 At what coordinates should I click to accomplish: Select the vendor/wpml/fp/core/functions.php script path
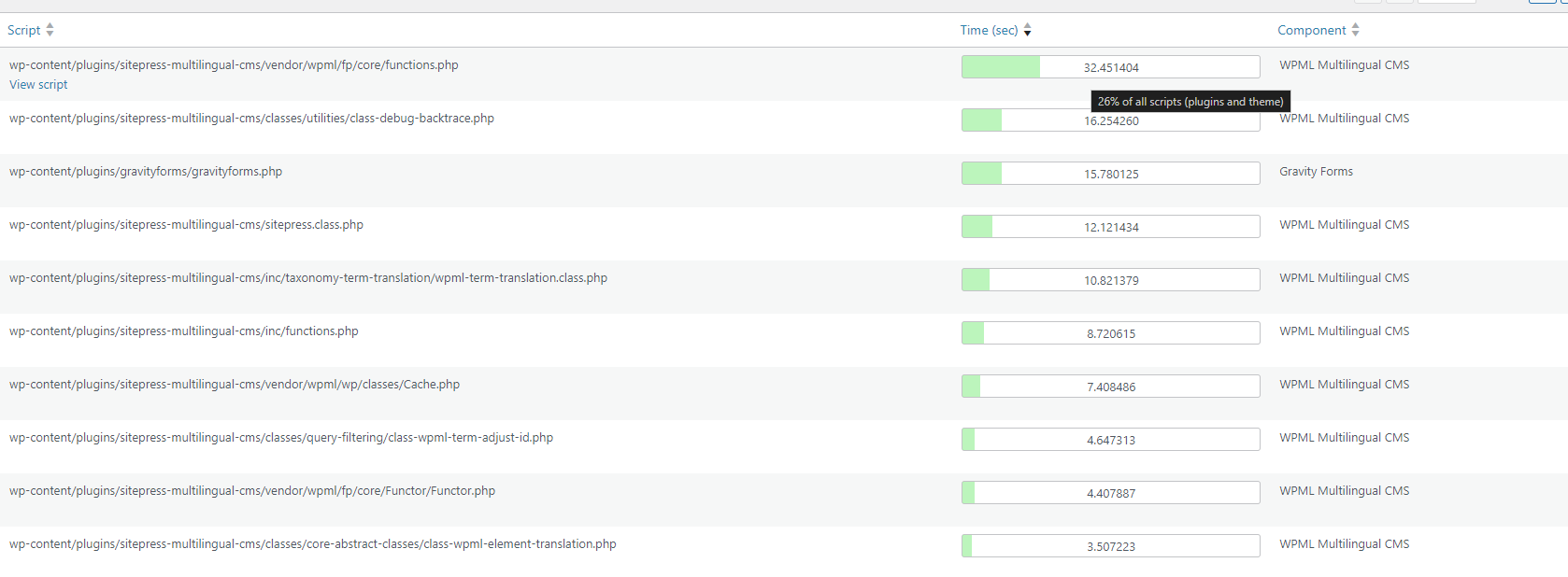[234, 65]
